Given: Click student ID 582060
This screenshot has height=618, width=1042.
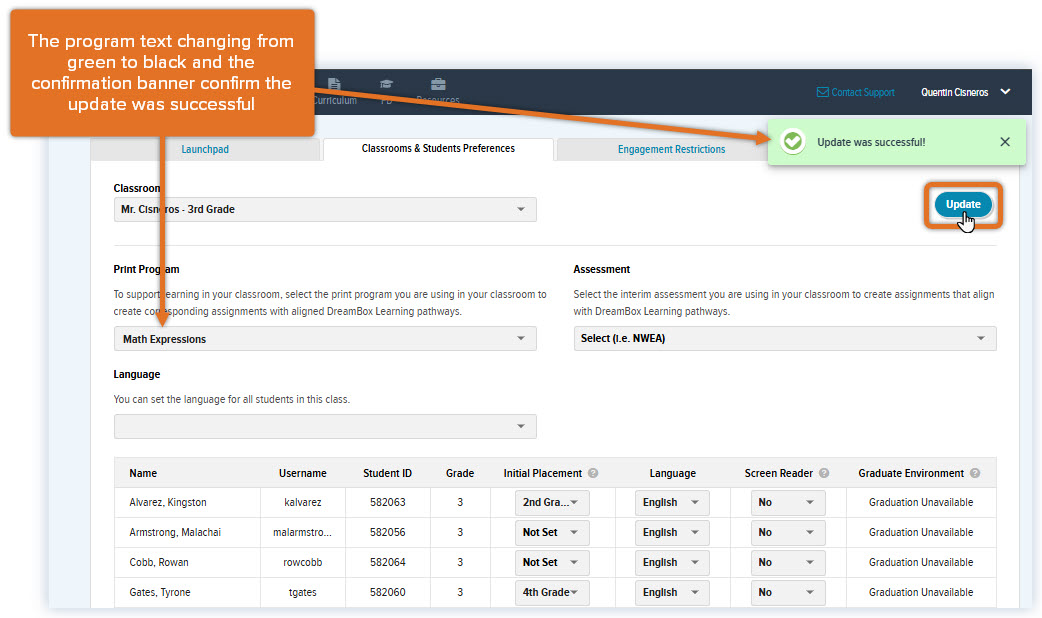Looking at the screenshot, I should [x=387, y=592].
